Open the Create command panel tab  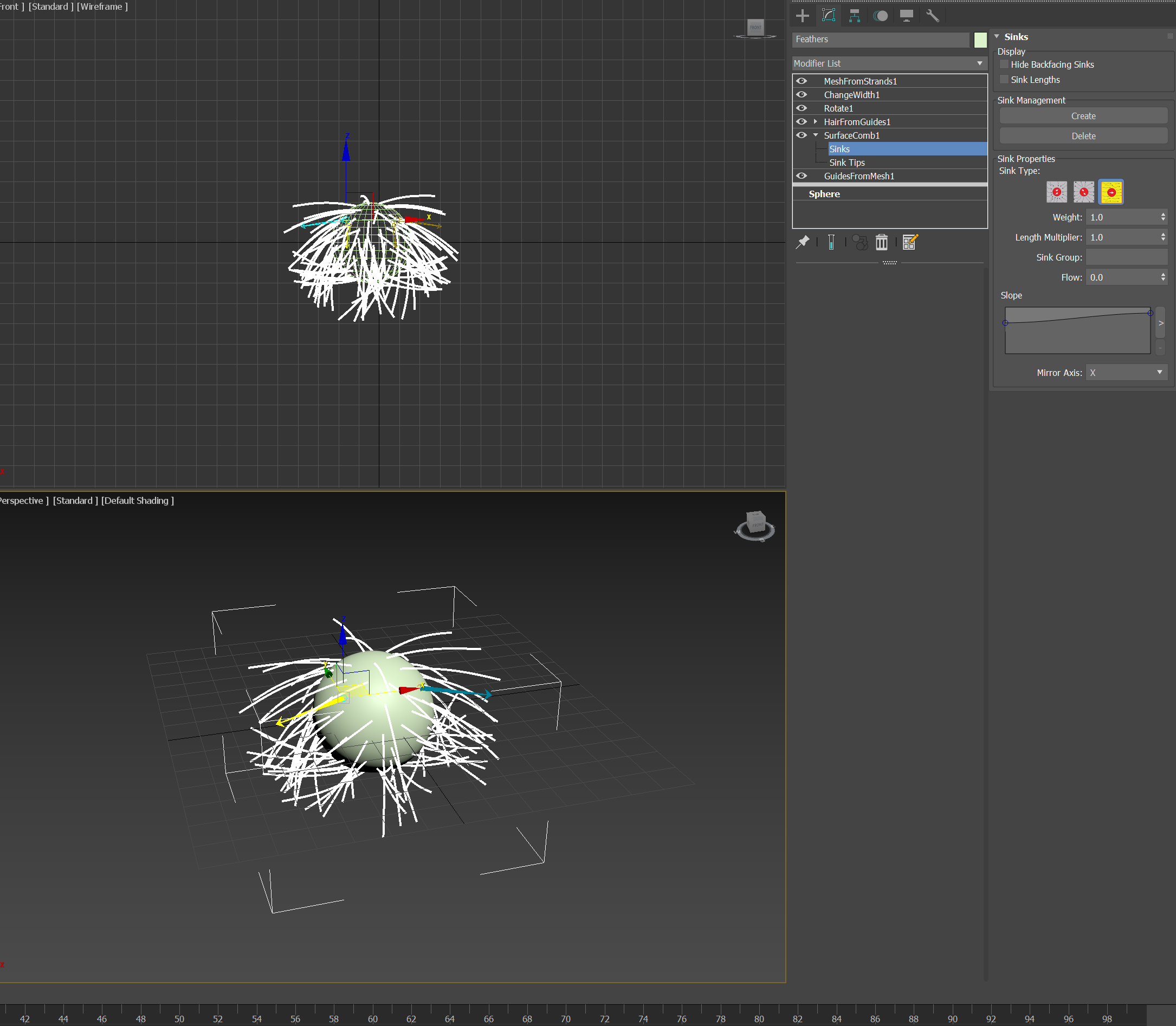click(803, 16)
